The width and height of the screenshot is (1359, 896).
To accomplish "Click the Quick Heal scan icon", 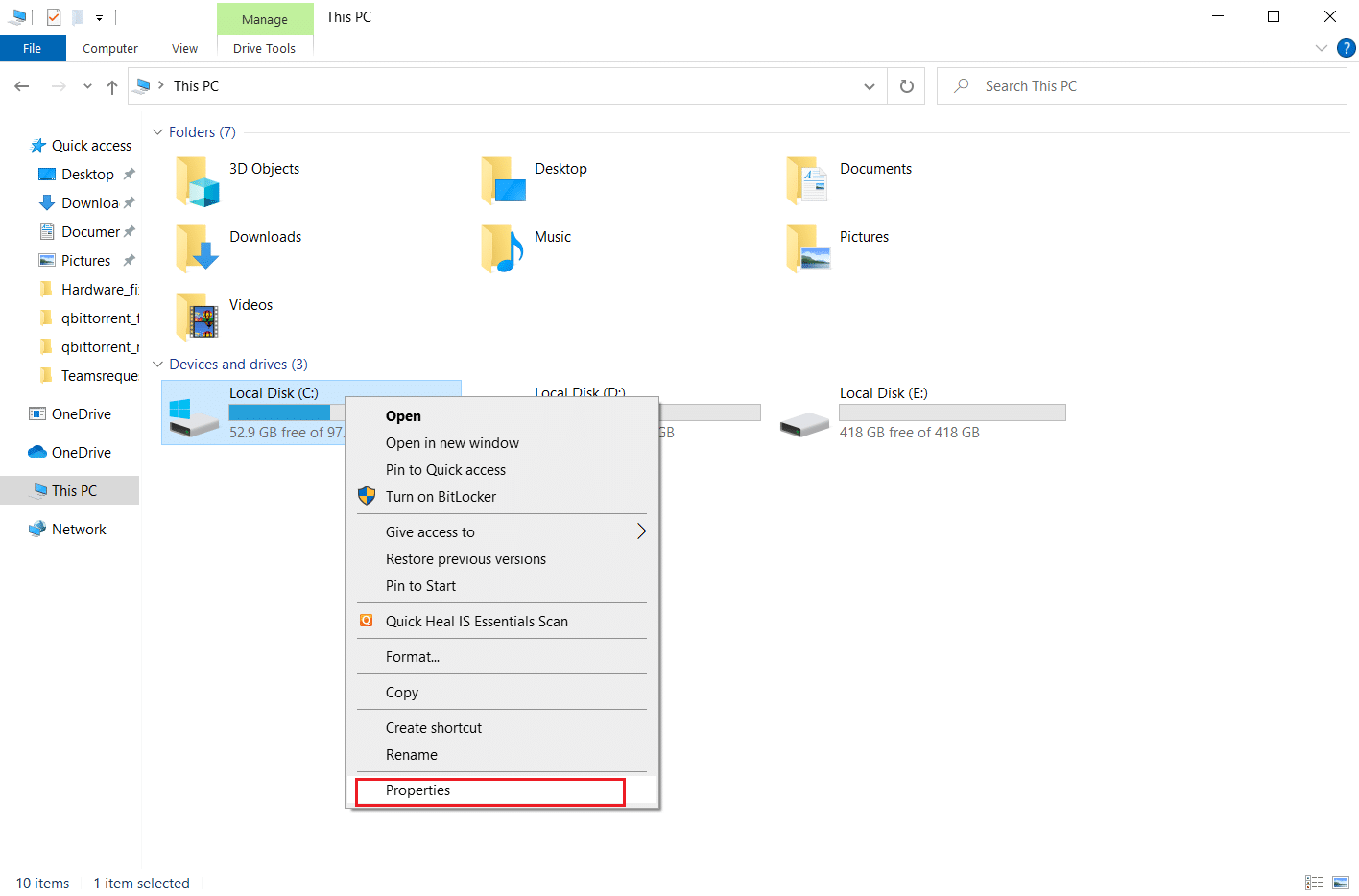I will tap(366, 621).
